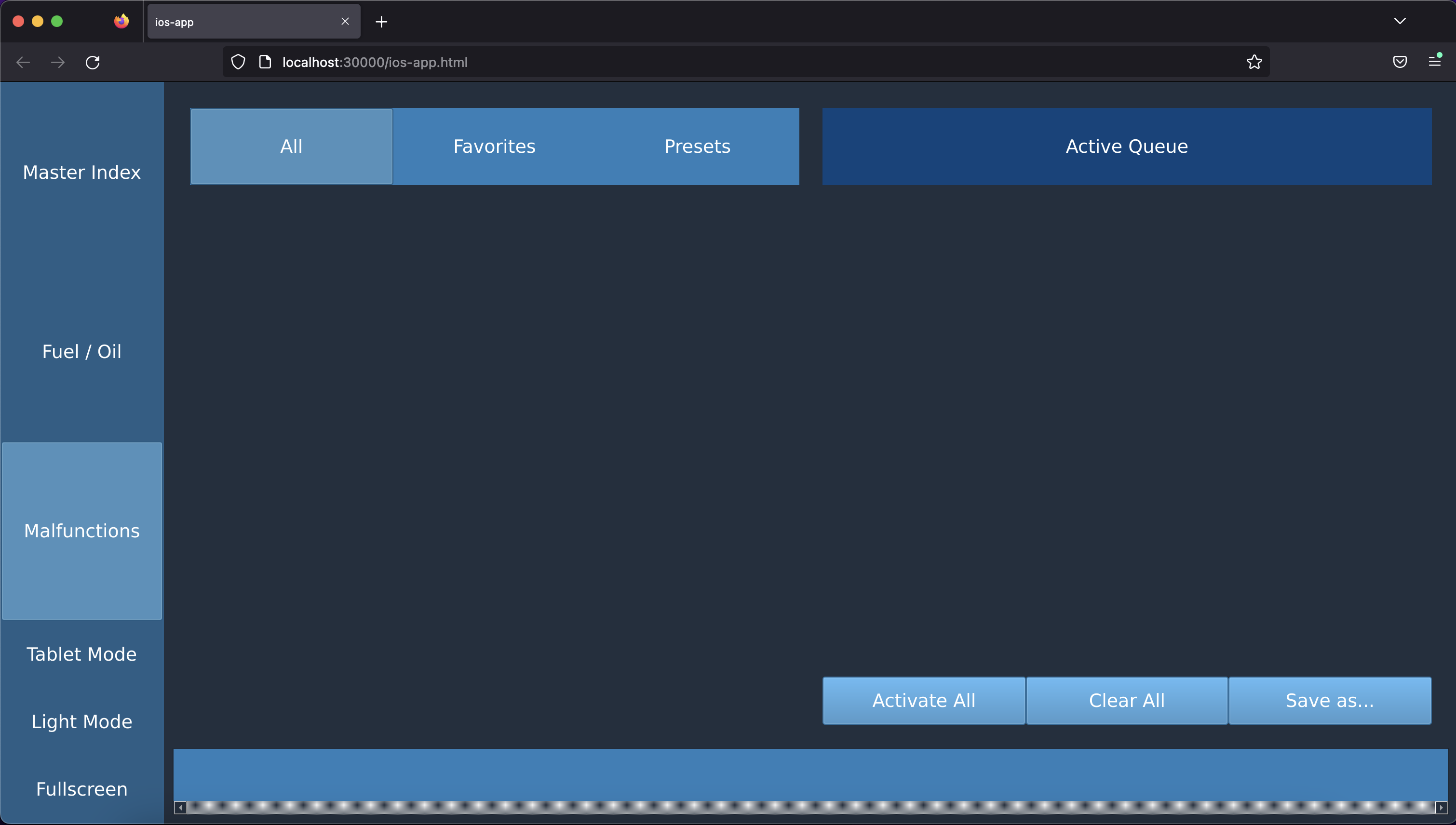Viewport: 1456px width, 825px height.
Task: Switch to the Presets tab
Action: 697,146
